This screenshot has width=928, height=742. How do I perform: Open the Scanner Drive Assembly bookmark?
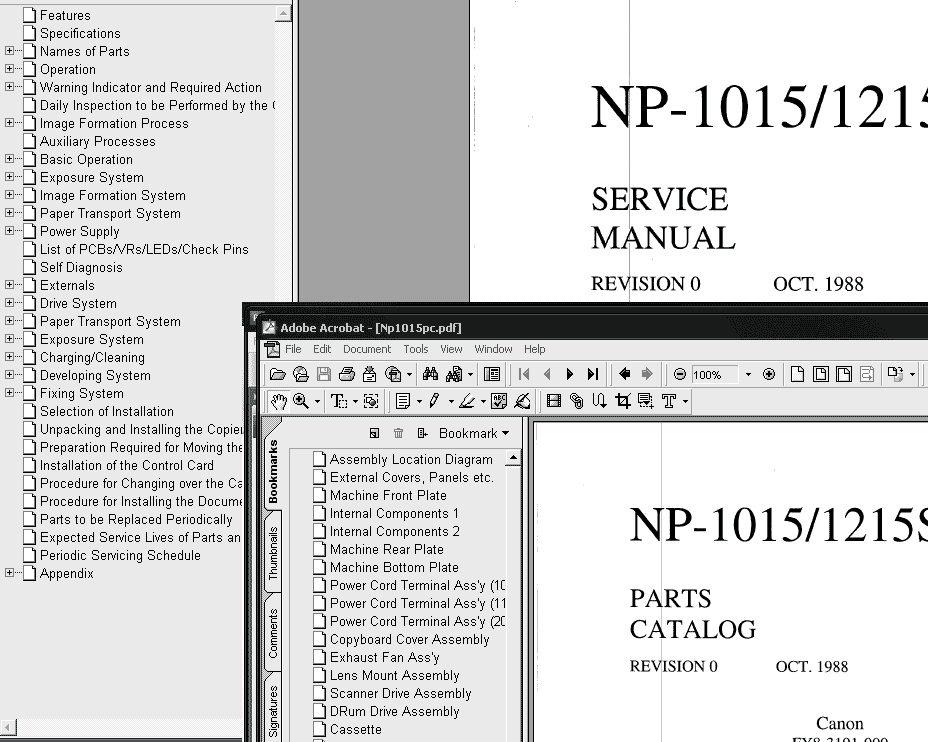[x=400, y=693]
